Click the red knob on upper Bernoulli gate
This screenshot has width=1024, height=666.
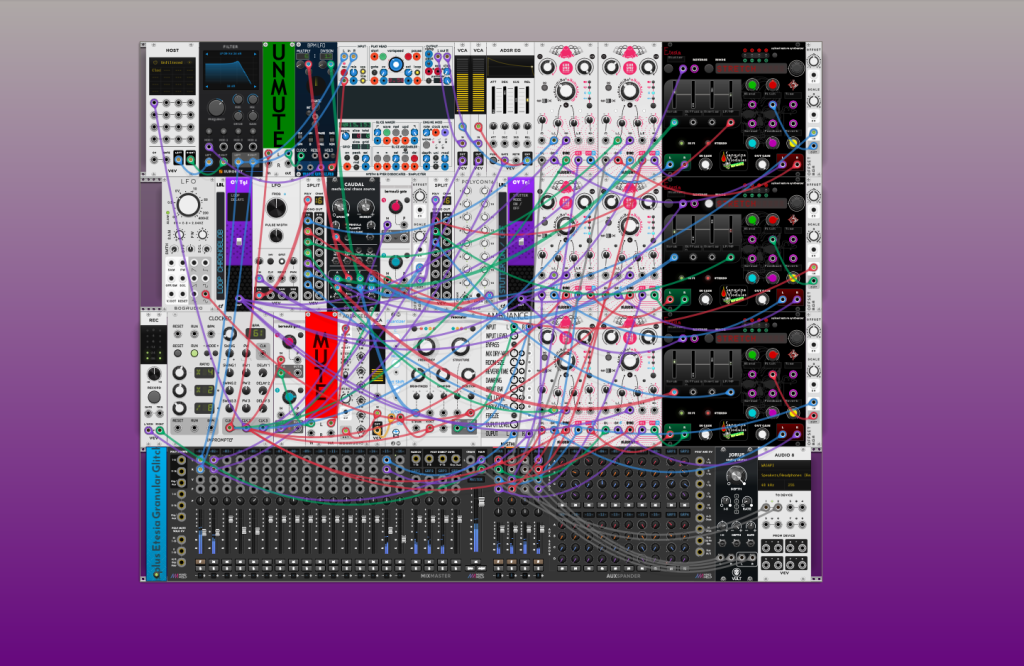click(x=395, y=207)
